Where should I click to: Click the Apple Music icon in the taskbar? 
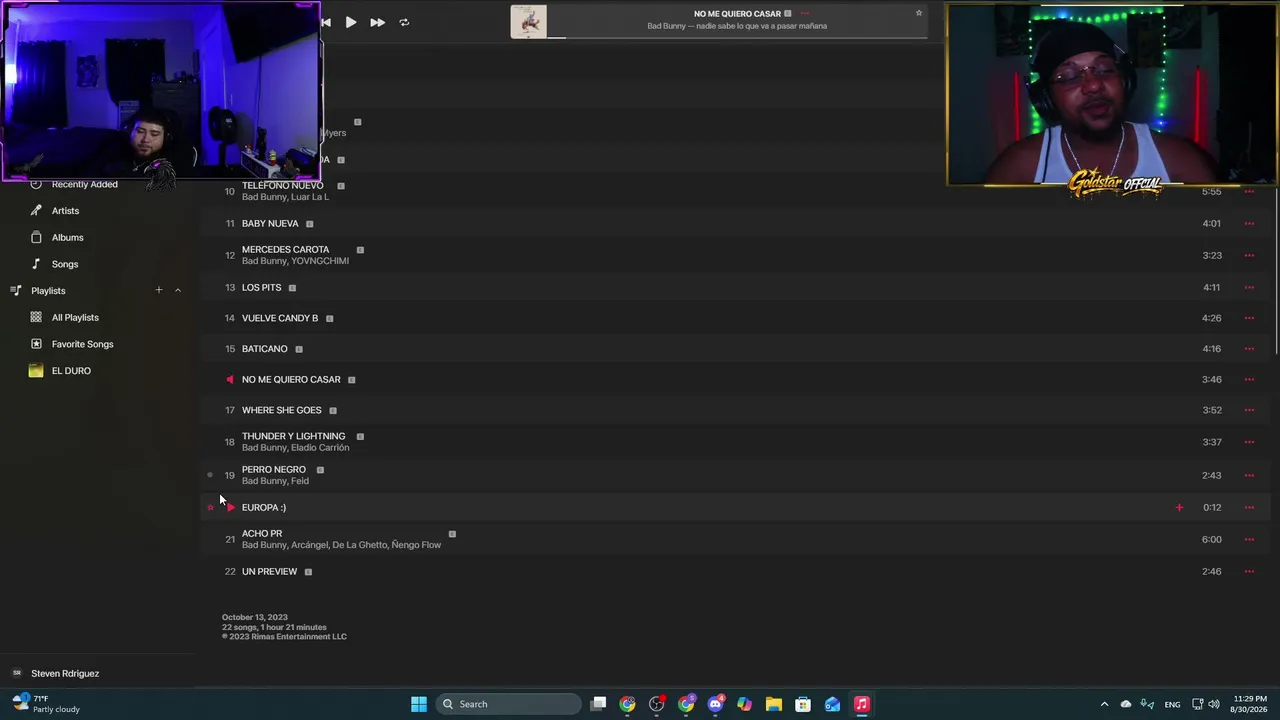861,704
